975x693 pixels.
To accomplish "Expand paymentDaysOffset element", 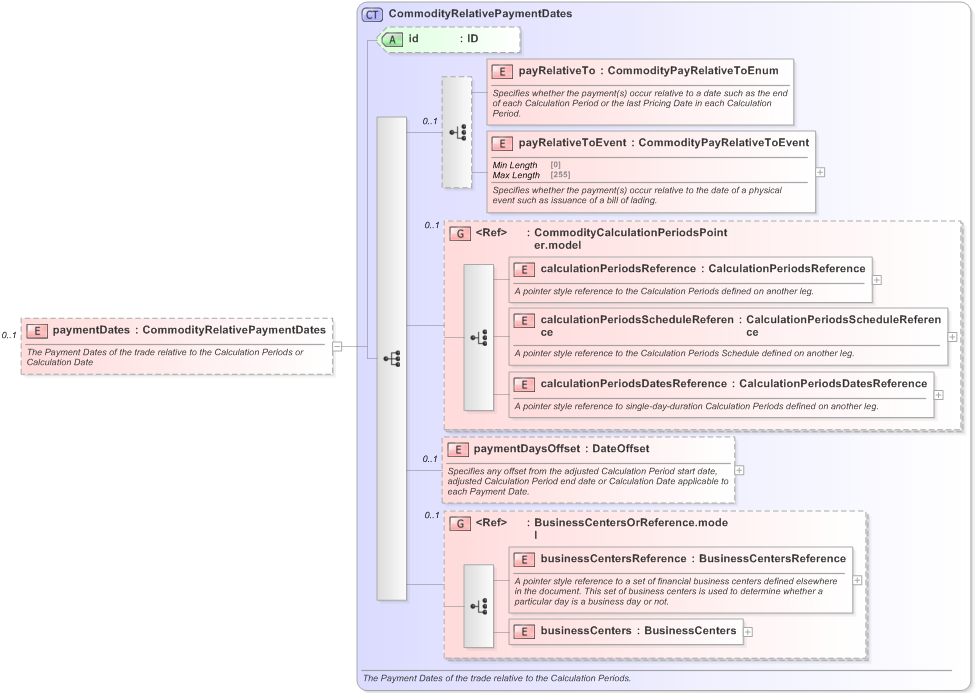I will tap(739, 470).
